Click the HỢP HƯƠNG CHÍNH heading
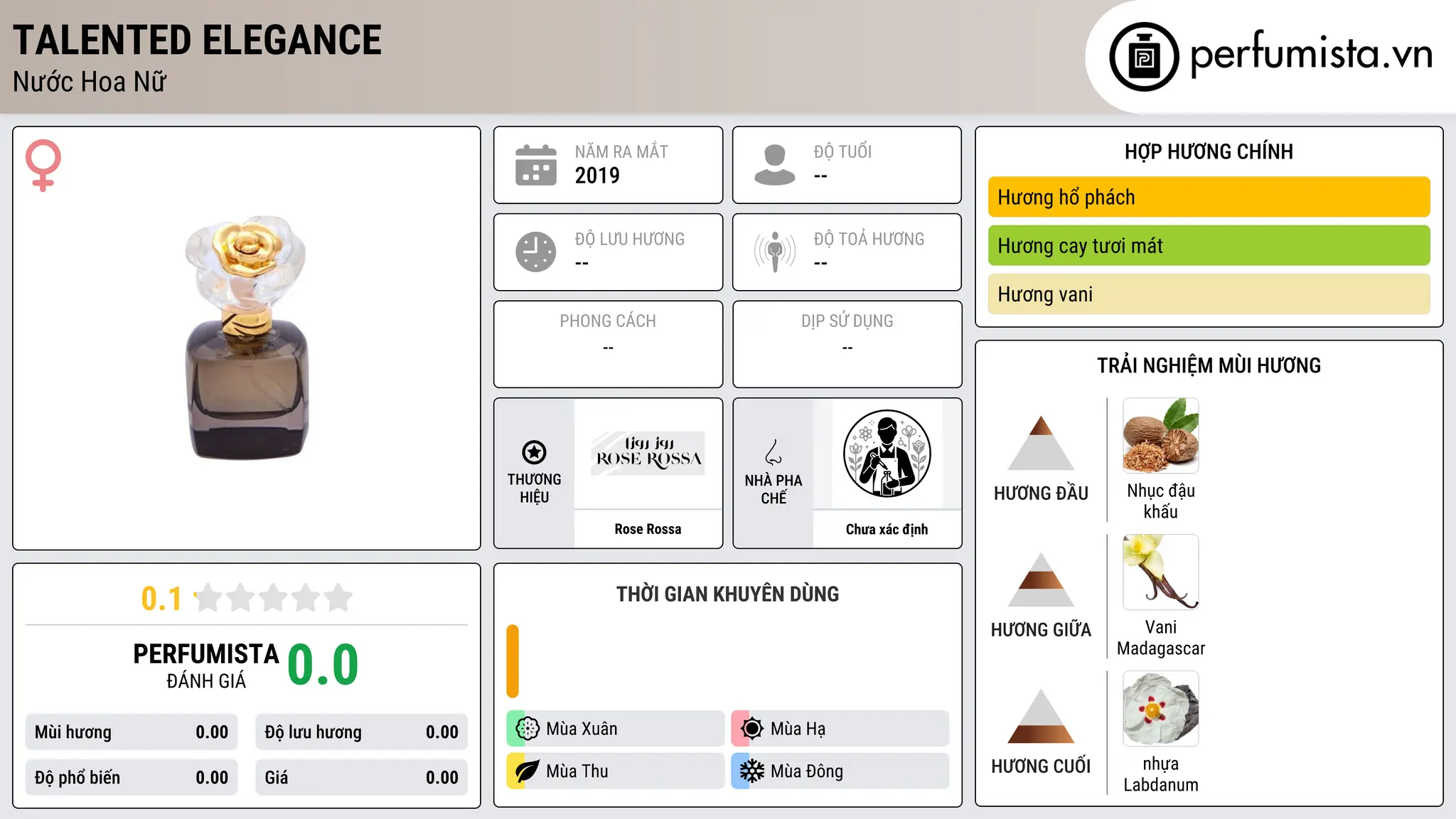Image resolution: width=1456 pixels, height=819 pixels. click(1209, 151)
